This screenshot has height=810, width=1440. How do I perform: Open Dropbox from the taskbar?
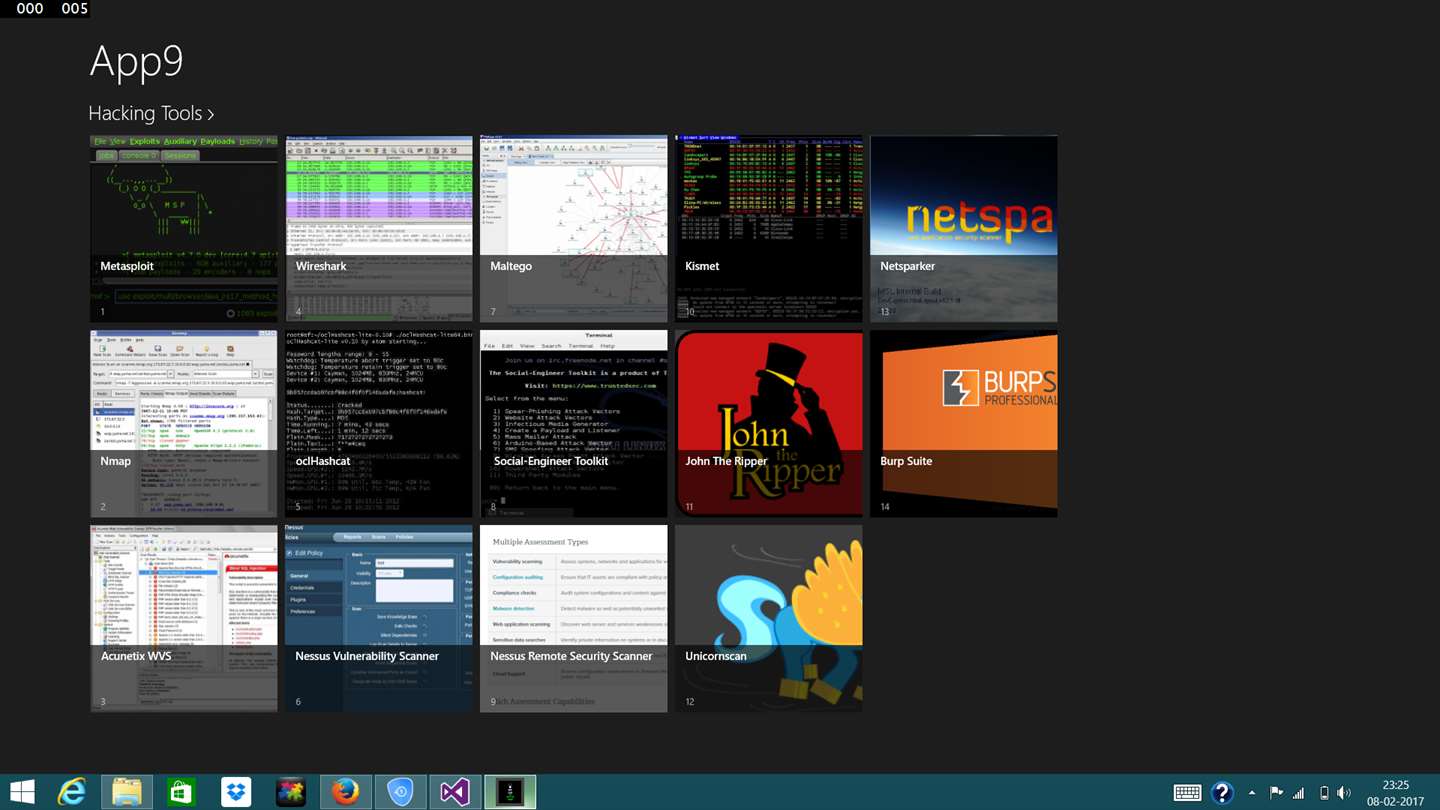236,792
